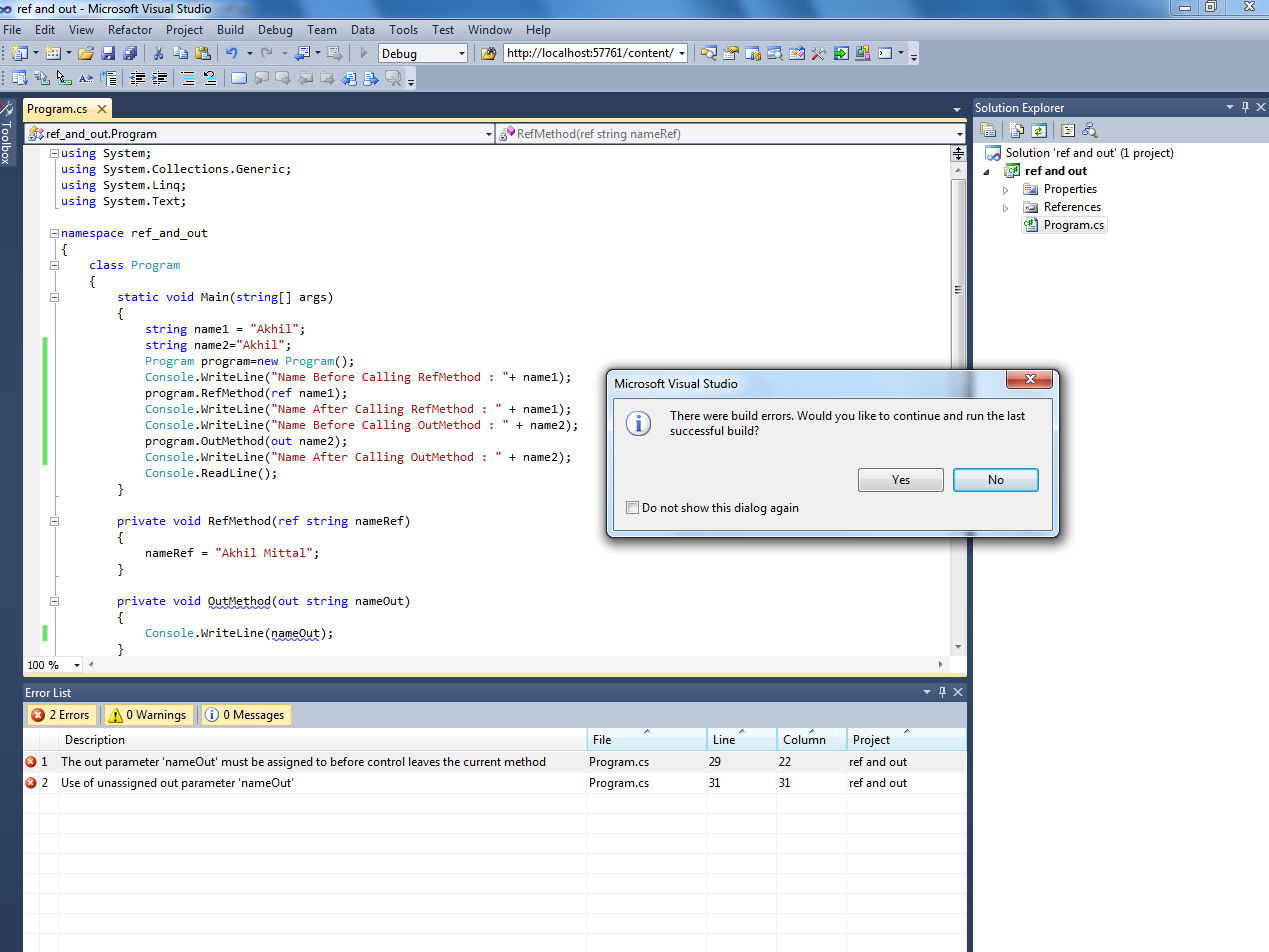Screen dimensions: 1269x952
Task: Click the Save All icon
Action: 129,53
